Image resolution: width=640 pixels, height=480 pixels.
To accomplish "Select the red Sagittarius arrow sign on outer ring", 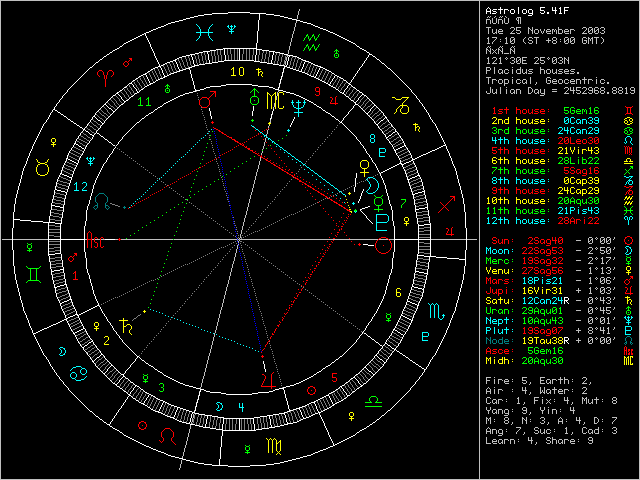I will tap(446, 204).
